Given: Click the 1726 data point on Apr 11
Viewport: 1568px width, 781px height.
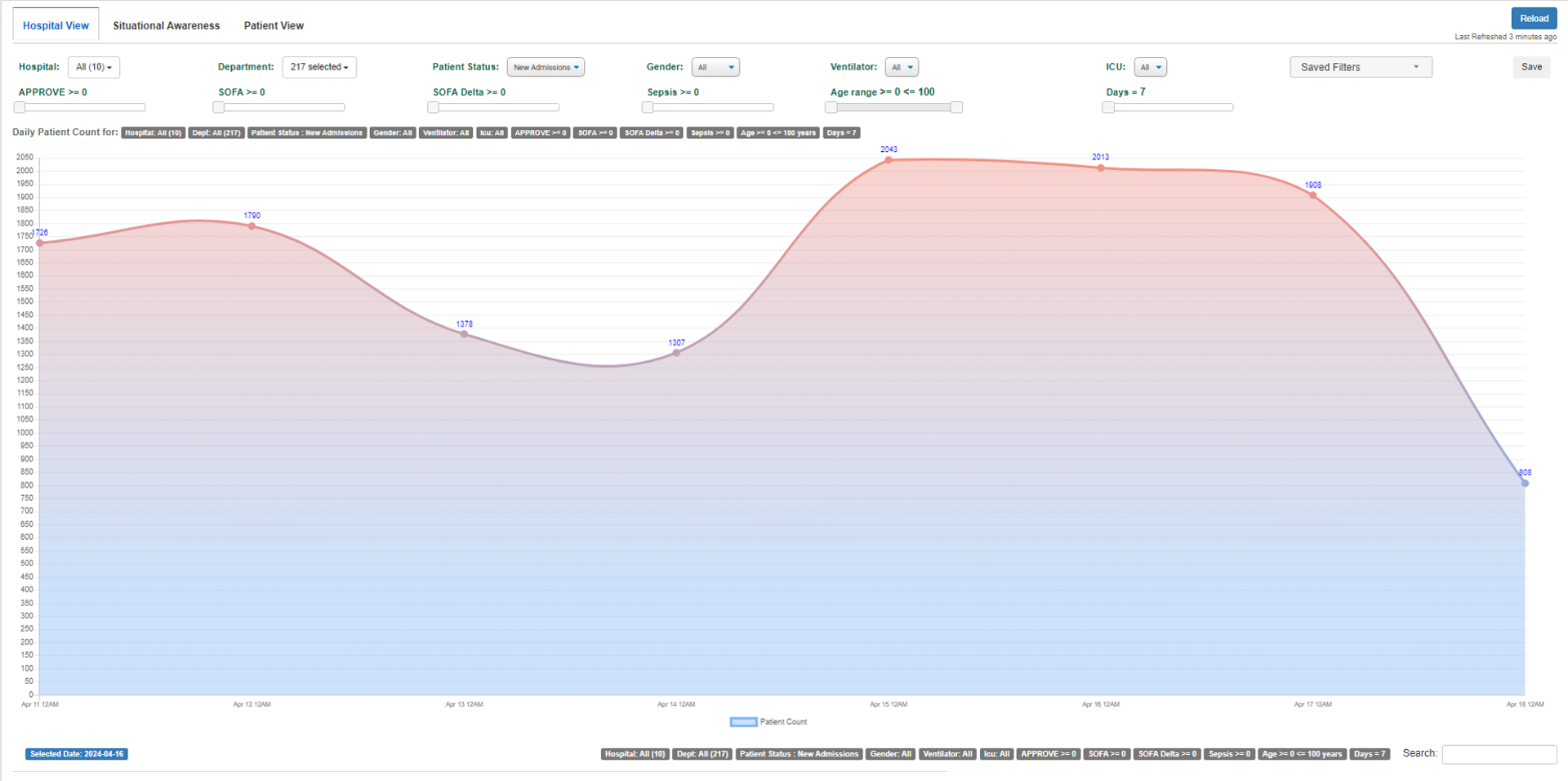Looking at the screenshot, I should 40,243.
